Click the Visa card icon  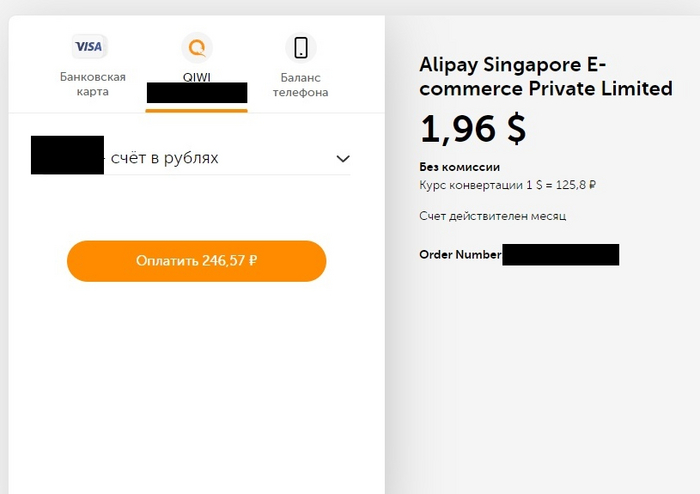[90, 46]
